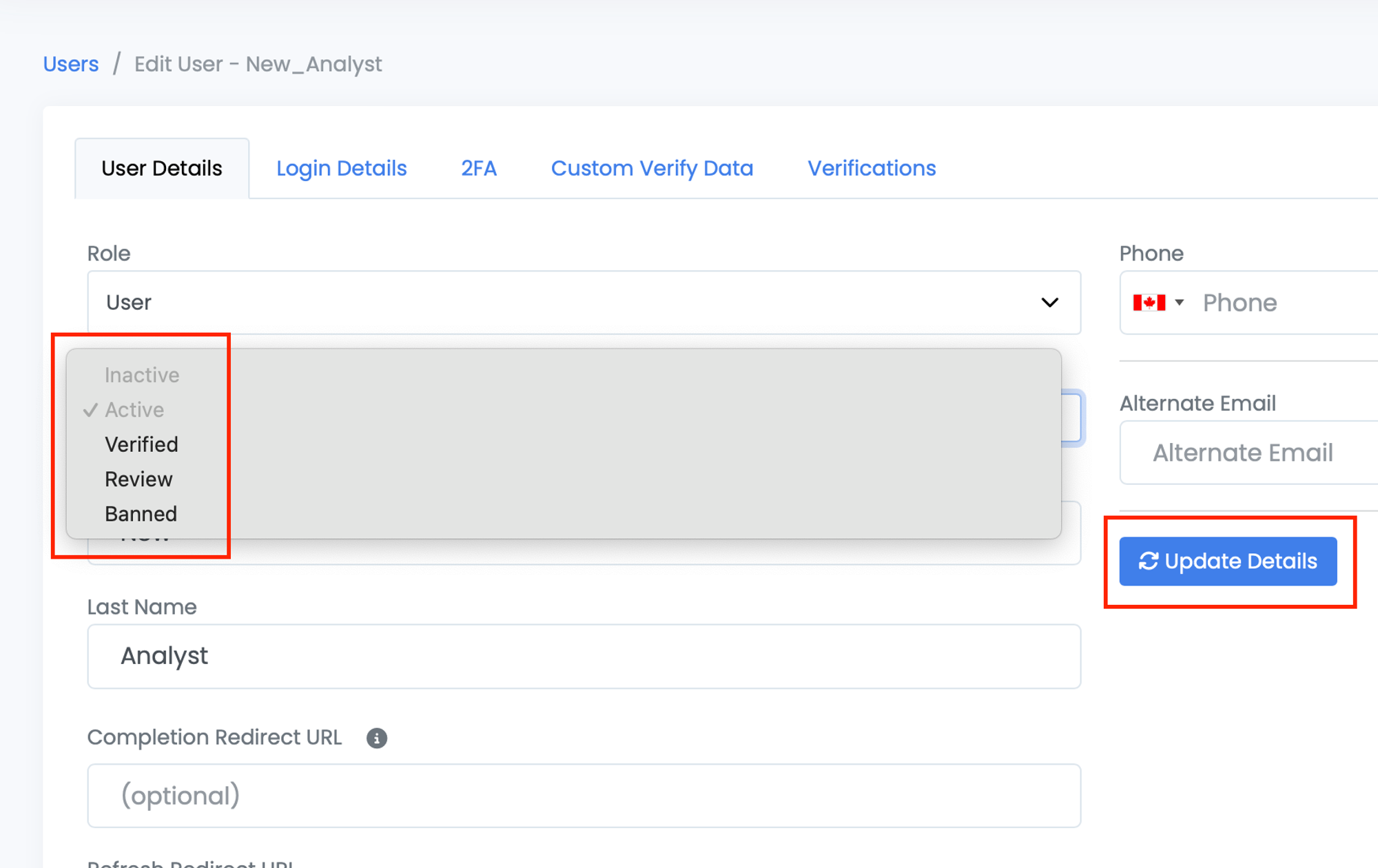Select Inactive from the status list
This screenshot has width=1378, height=868.
click(141, 375)
